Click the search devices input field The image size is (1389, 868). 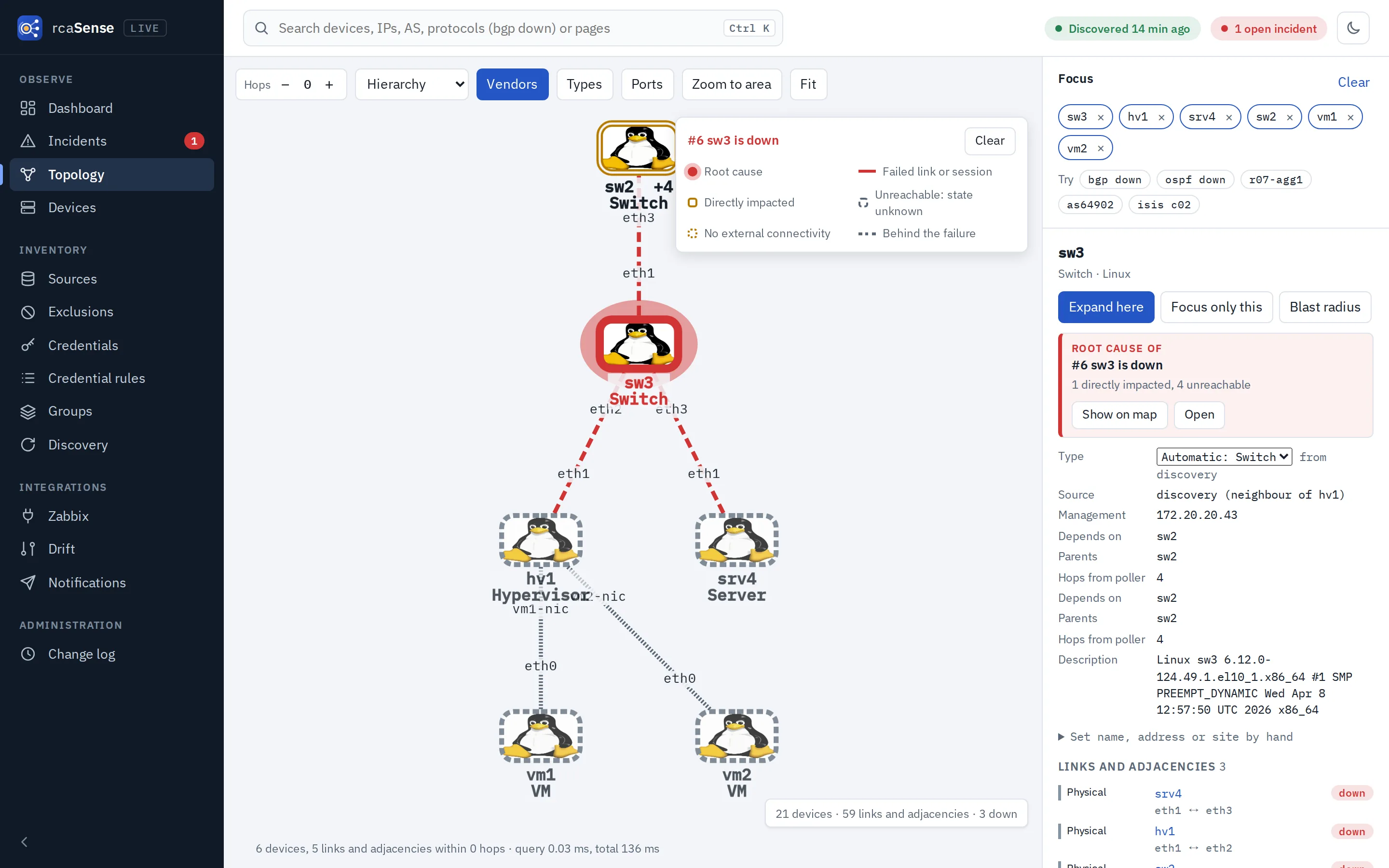coord(513,28)
